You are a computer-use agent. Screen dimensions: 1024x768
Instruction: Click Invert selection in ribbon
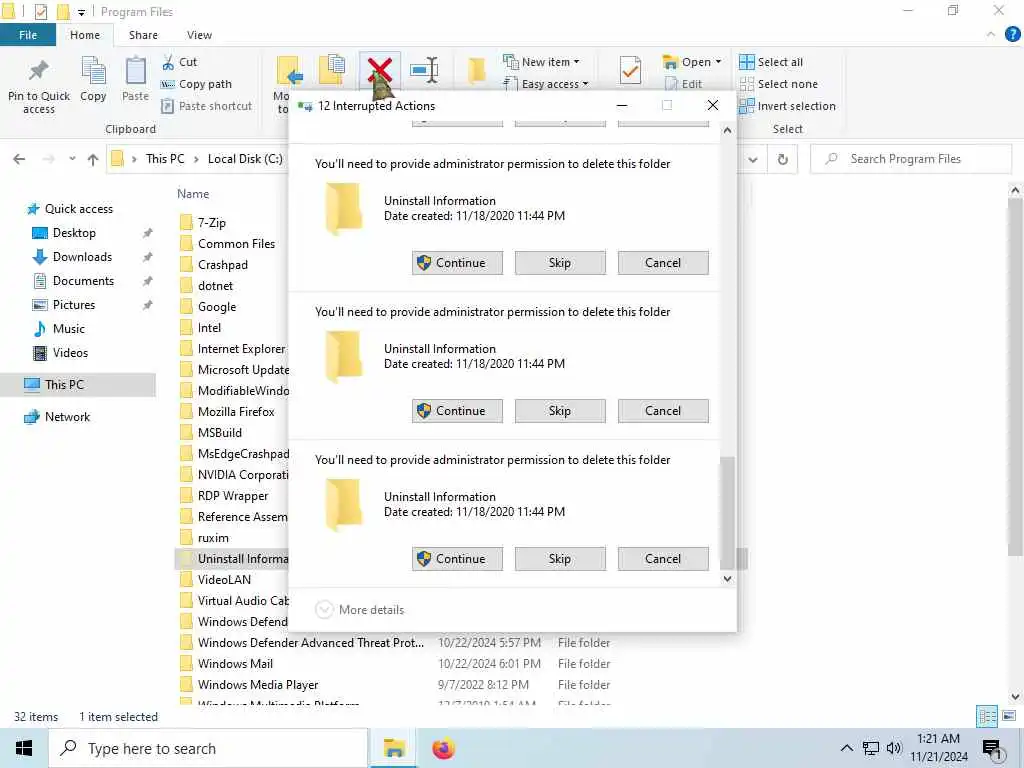pos(788,106)
